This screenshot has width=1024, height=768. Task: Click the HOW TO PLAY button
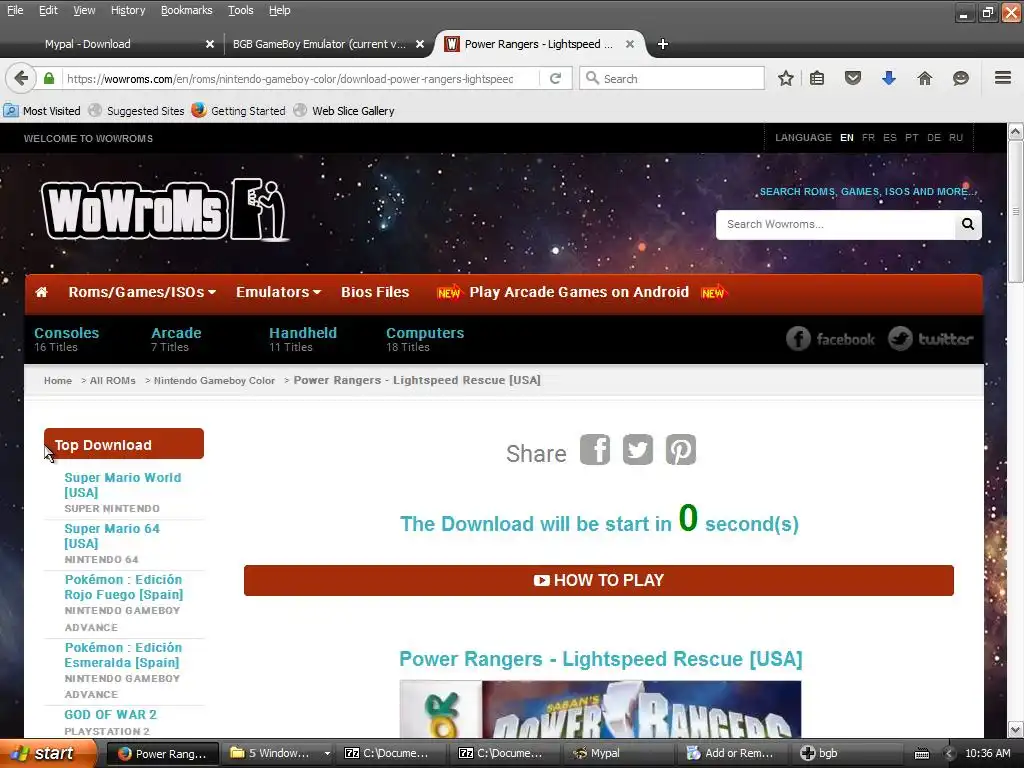[x=599, y=580]
